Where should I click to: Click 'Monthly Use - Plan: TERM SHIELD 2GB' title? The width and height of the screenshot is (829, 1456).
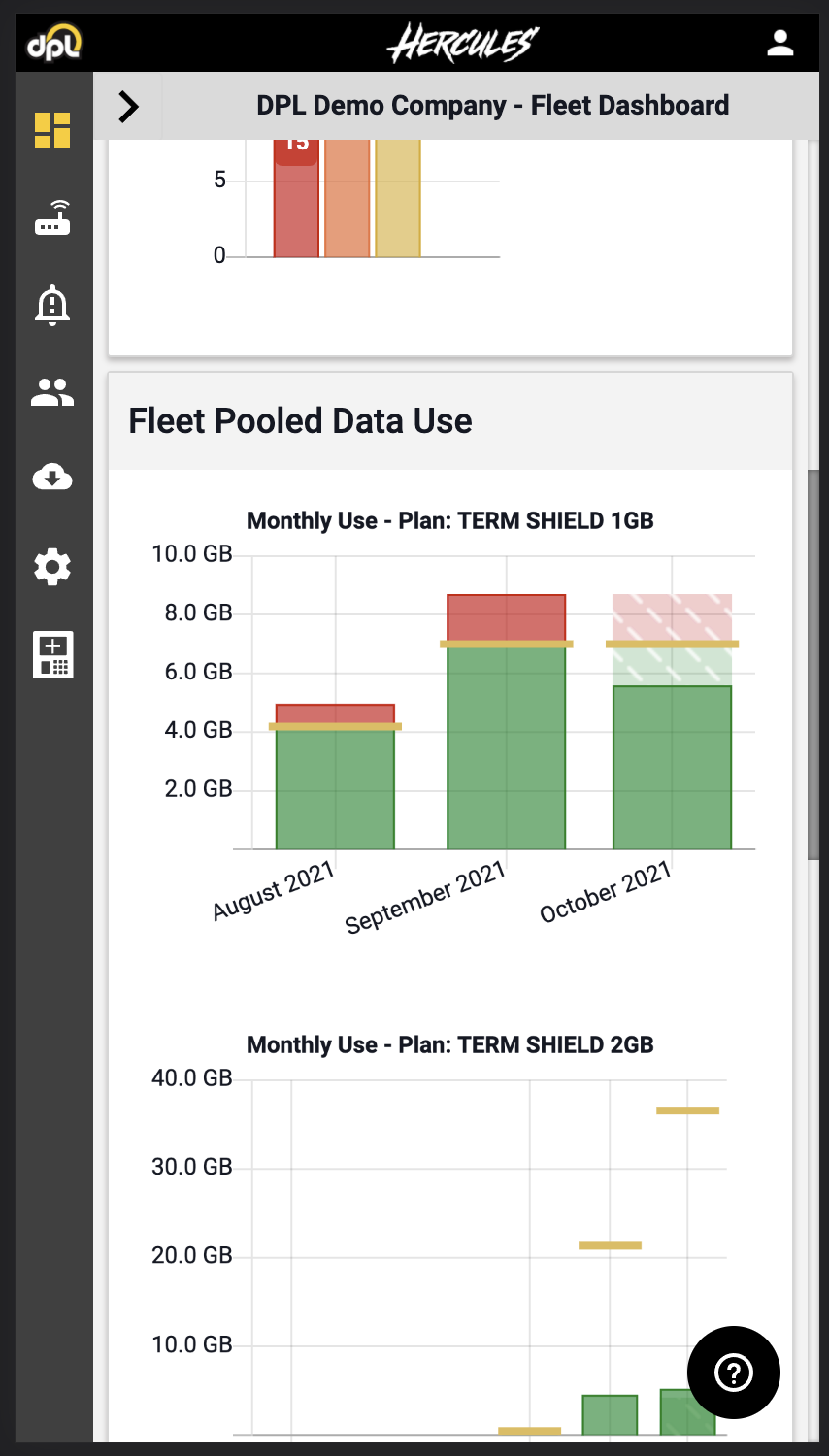coord(449,1045)
